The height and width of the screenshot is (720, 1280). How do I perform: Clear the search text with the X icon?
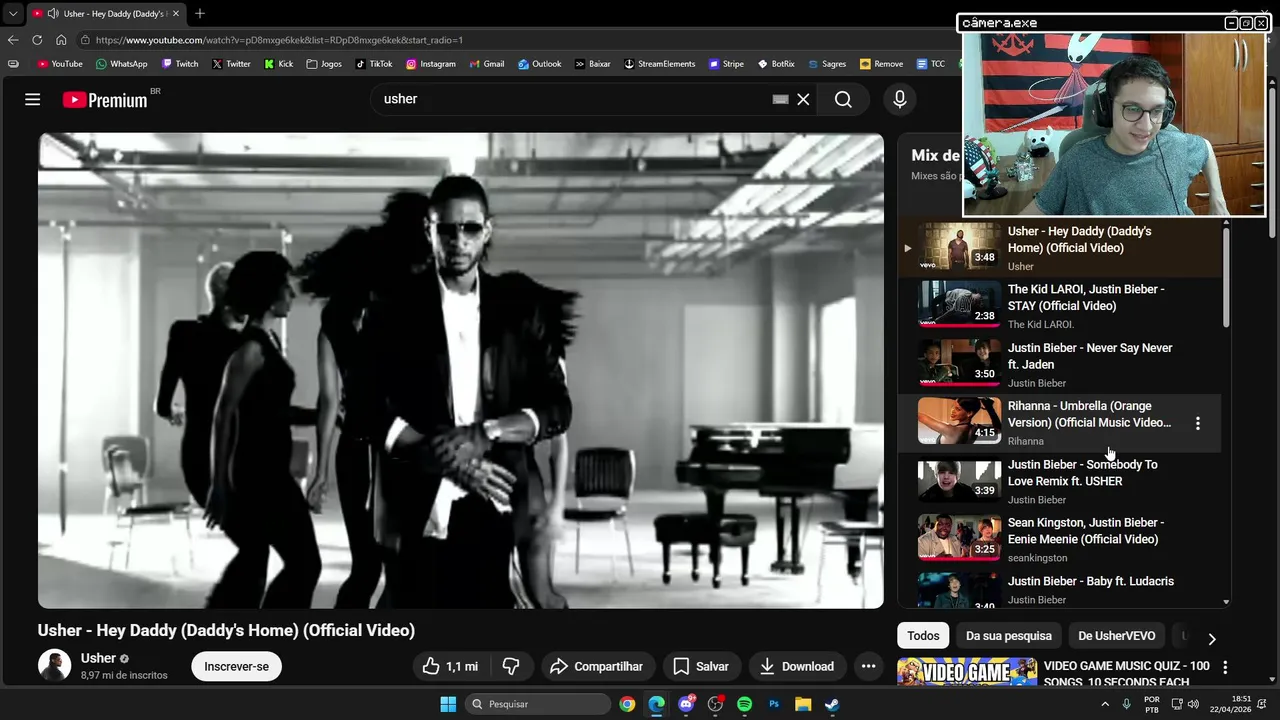pyautogui.click(x=803, y=99)
